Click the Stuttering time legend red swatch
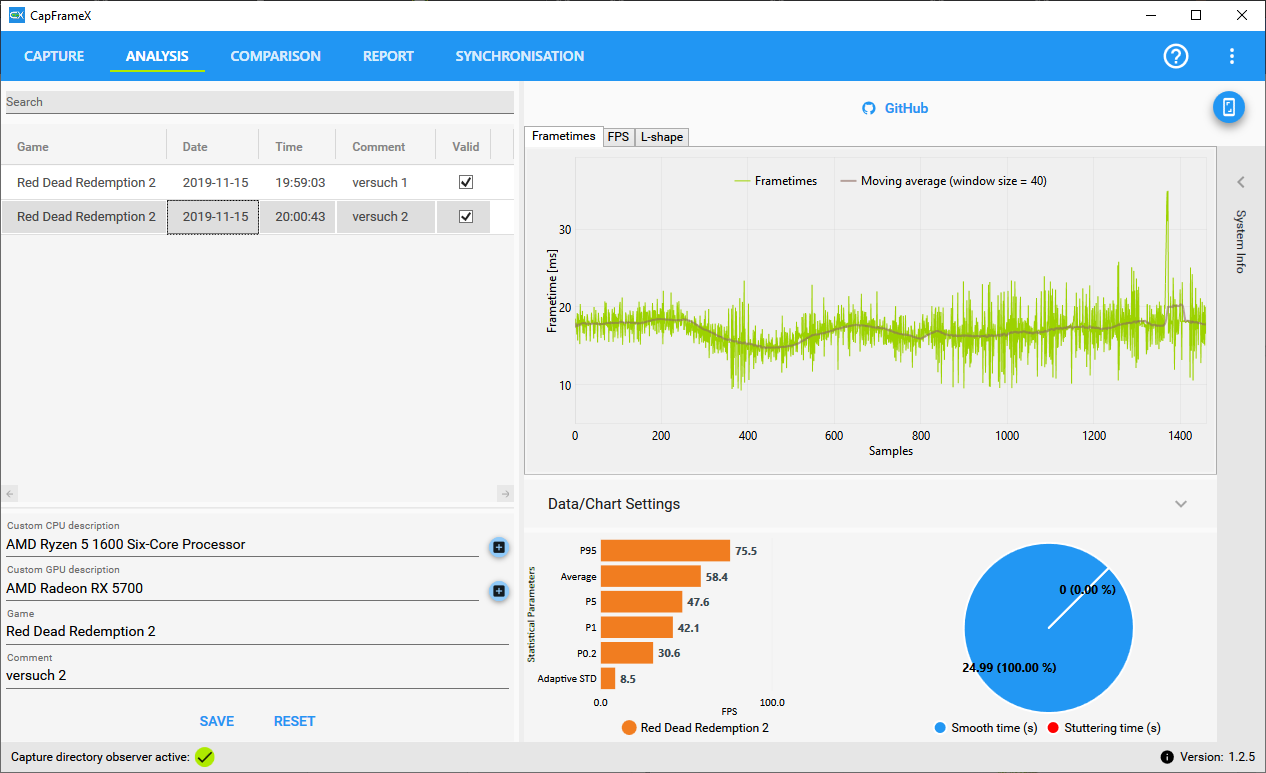The height and width of the screenshot is (773, 1266). pos(1053,728)
